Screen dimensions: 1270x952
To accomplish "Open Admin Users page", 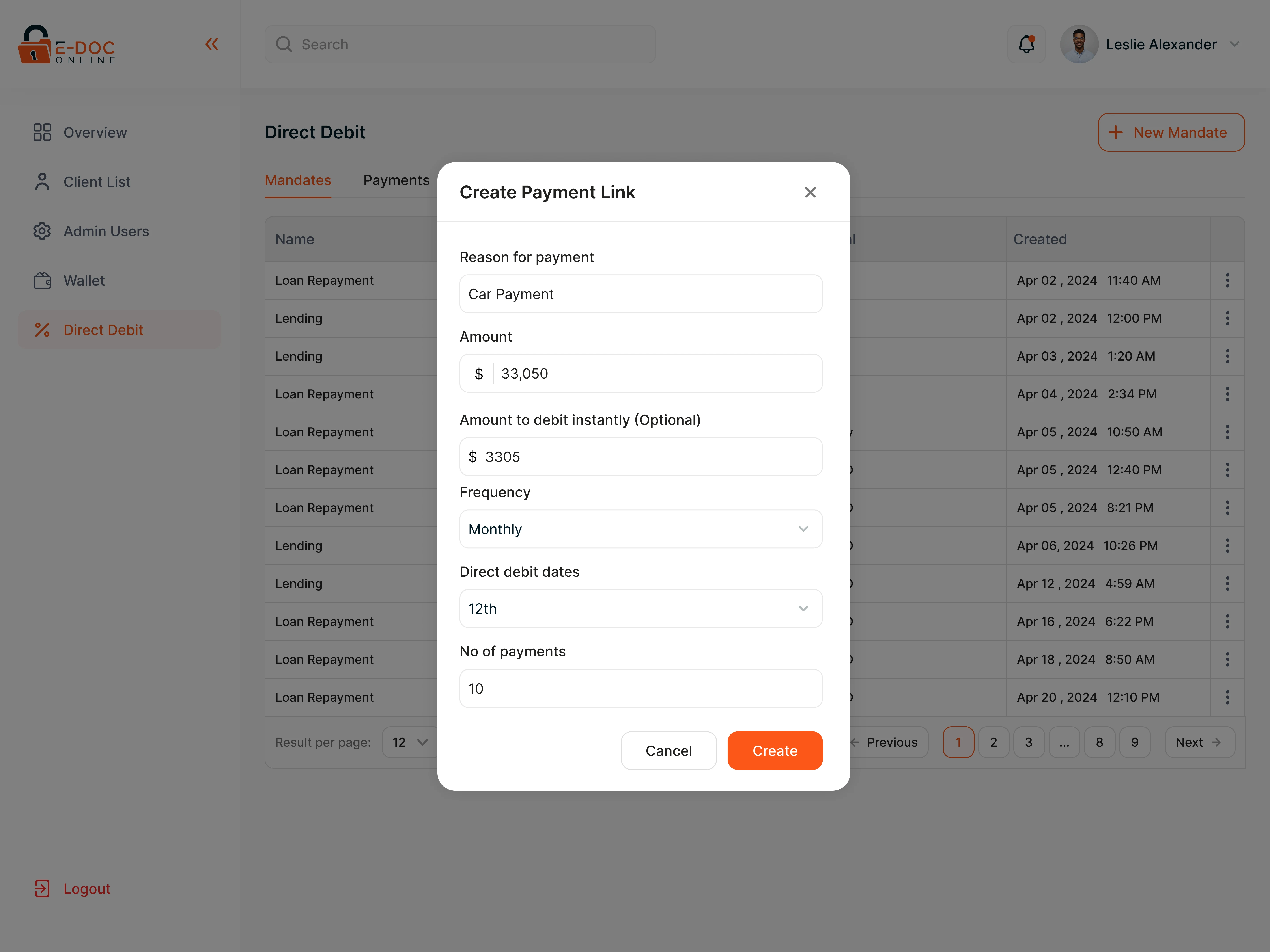I will (120, 231).
